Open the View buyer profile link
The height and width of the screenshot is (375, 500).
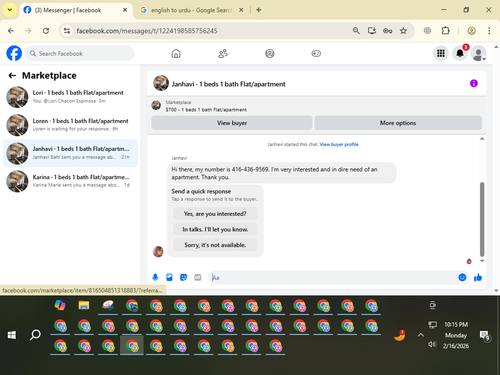tap(339, 144)
